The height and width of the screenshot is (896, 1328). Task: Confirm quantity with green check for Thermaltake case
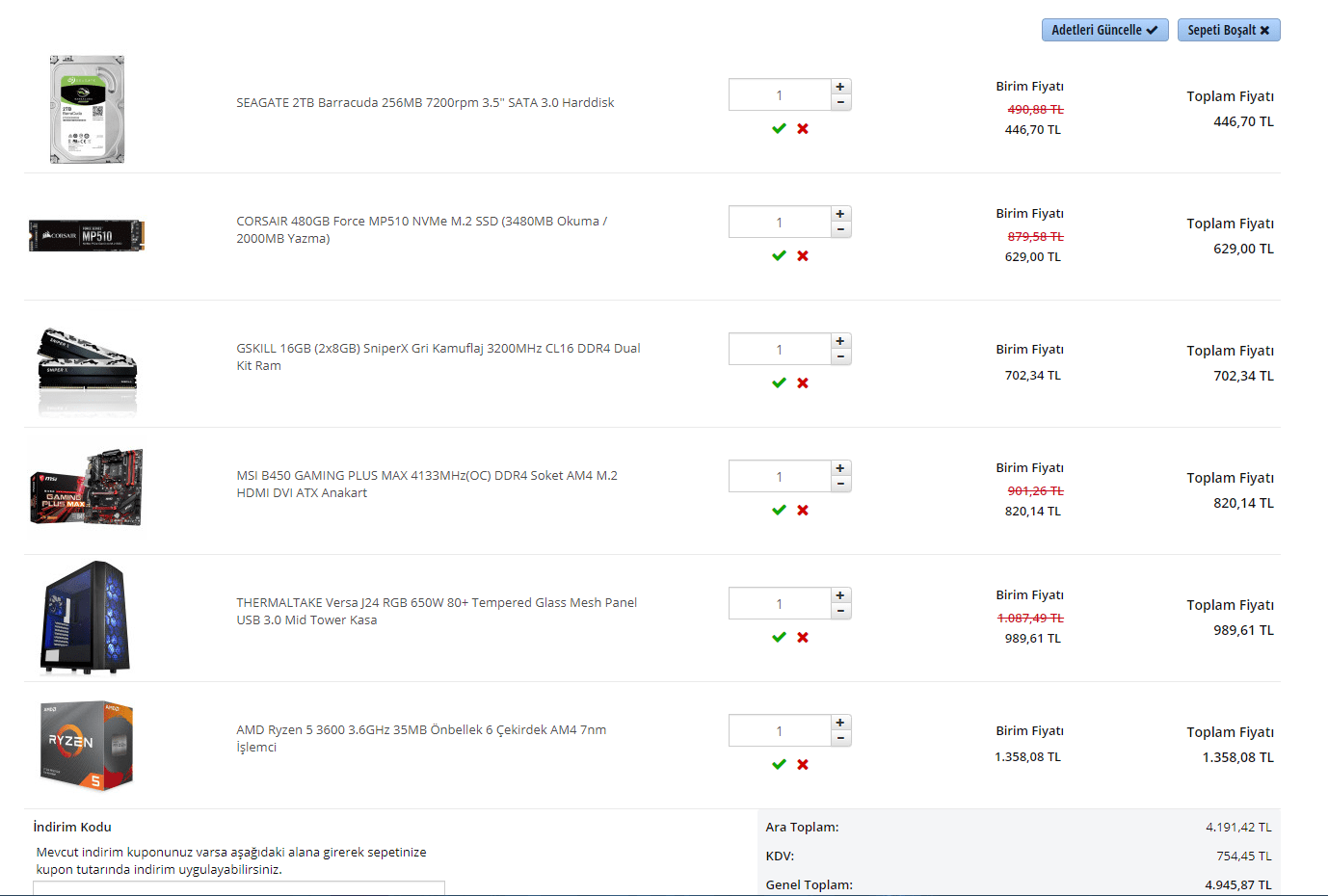779,637
